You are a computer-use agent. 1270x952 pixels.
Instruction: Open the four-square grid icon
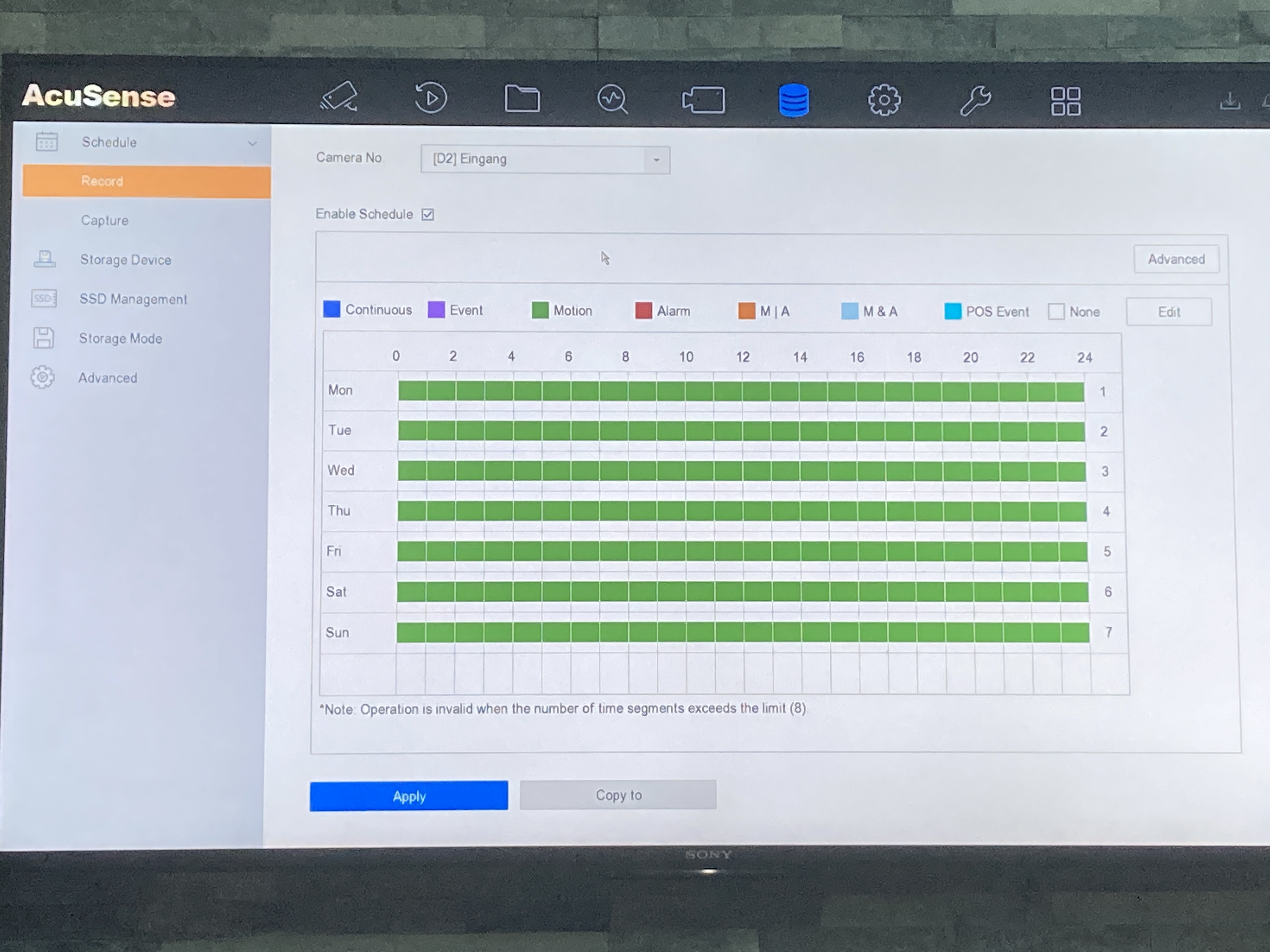[x=1066, y=102]
